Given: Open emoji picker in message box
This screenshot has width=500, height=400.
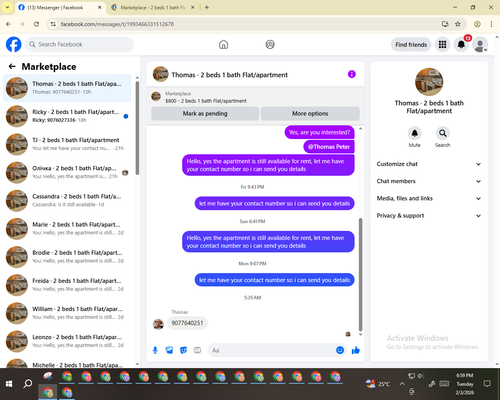Looking at the screenshot, I should 340,350.
